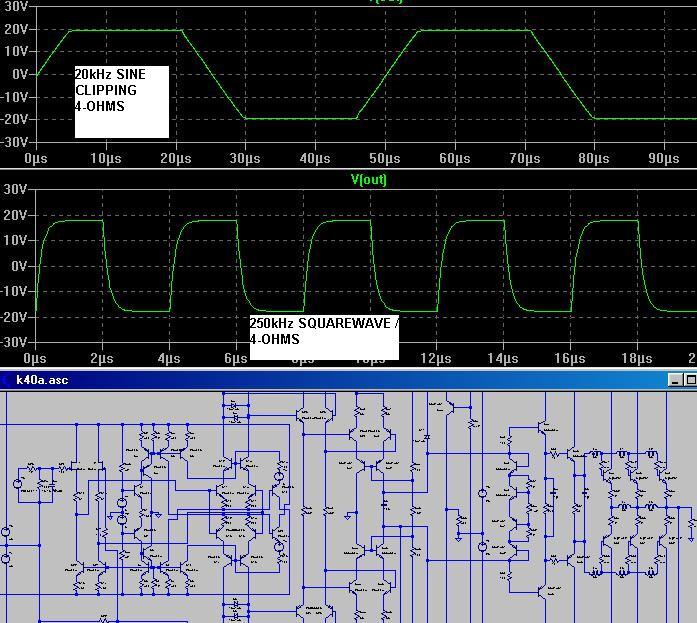The height and width of the screenshot is (623, 697).
Task: Click the LTspice icon in the k40a.asc title bar
Action: (6, 380)
